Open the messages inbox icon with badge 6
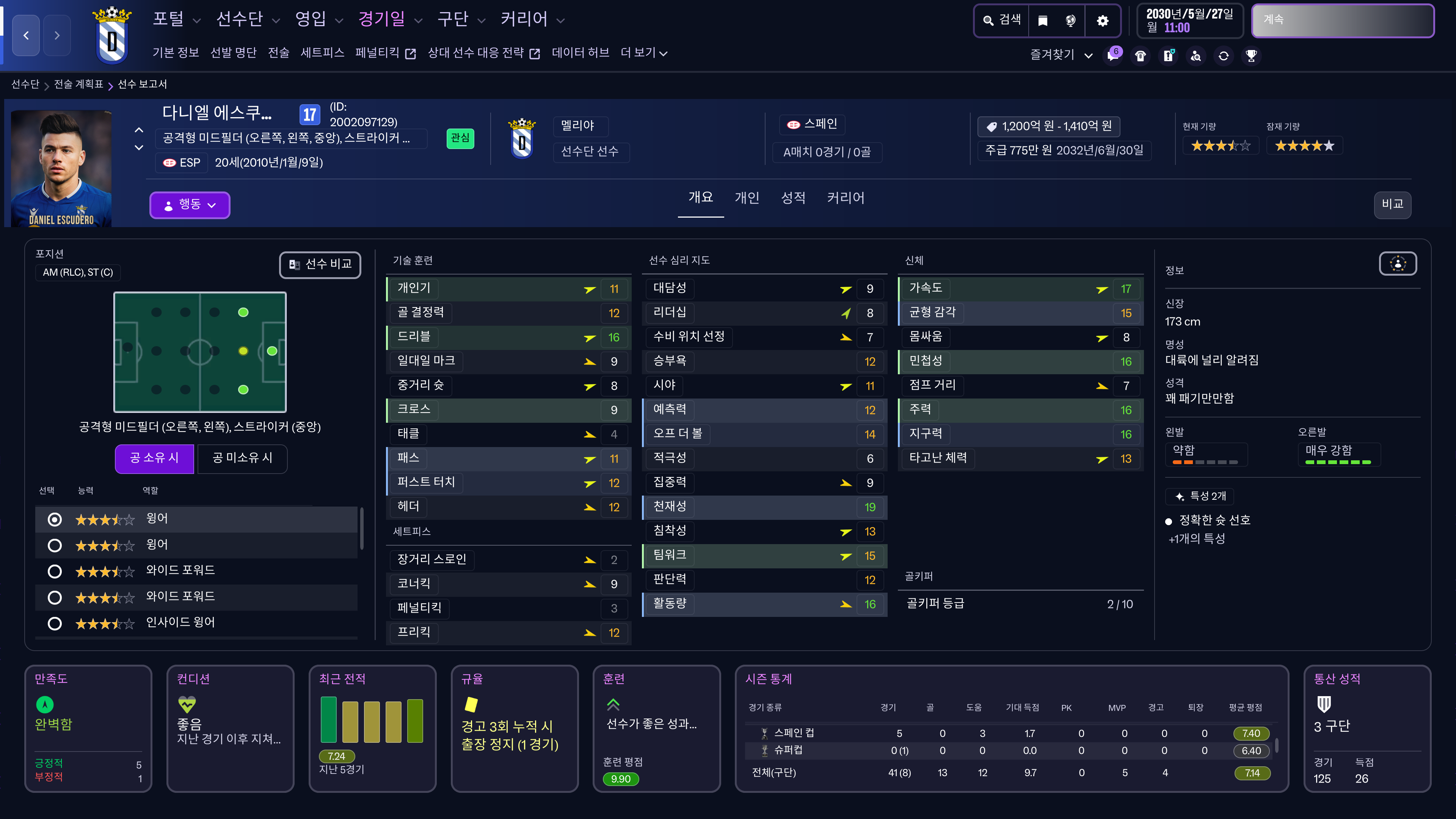Viewport: 1456px width, 819px height. pyautogui.click(x=1113, y=55)
